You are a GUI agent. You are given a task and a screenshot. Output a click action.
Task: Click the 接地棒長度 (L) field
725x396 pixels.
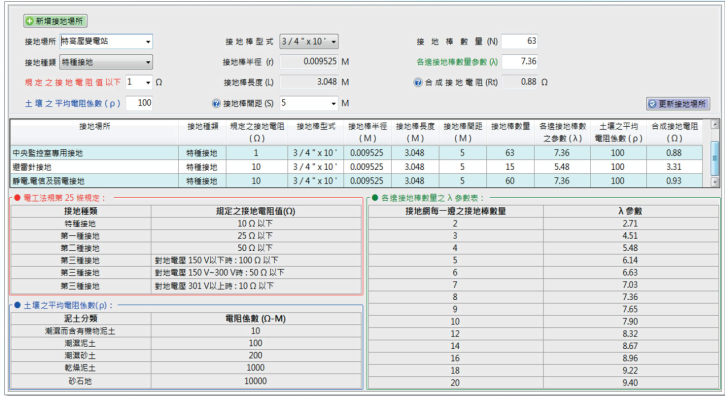(309, 82)
